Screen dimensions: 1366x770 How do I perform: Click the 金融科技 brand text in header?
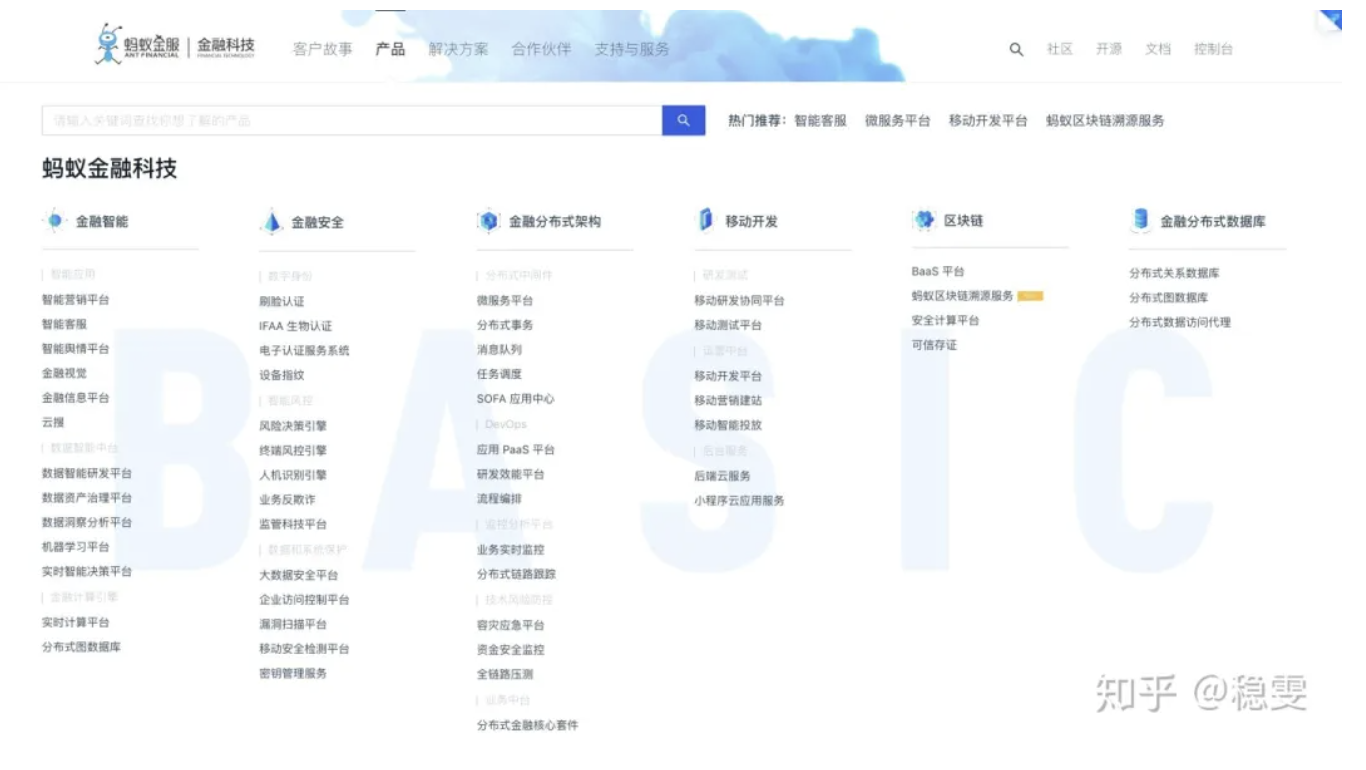226,45
